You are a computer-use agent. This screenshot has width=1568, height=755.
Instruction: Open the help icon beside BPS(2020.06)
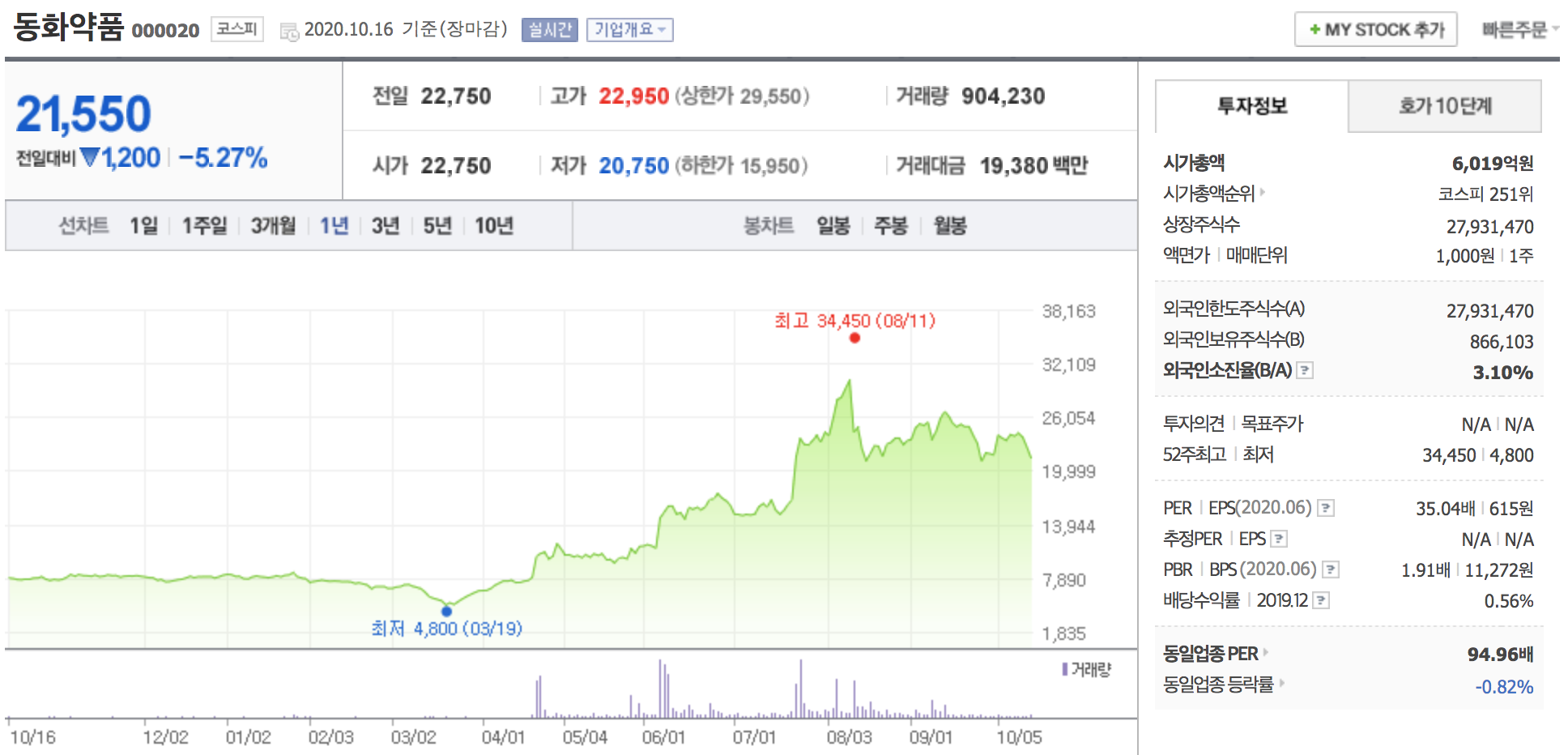click(x=1331, y=569)
